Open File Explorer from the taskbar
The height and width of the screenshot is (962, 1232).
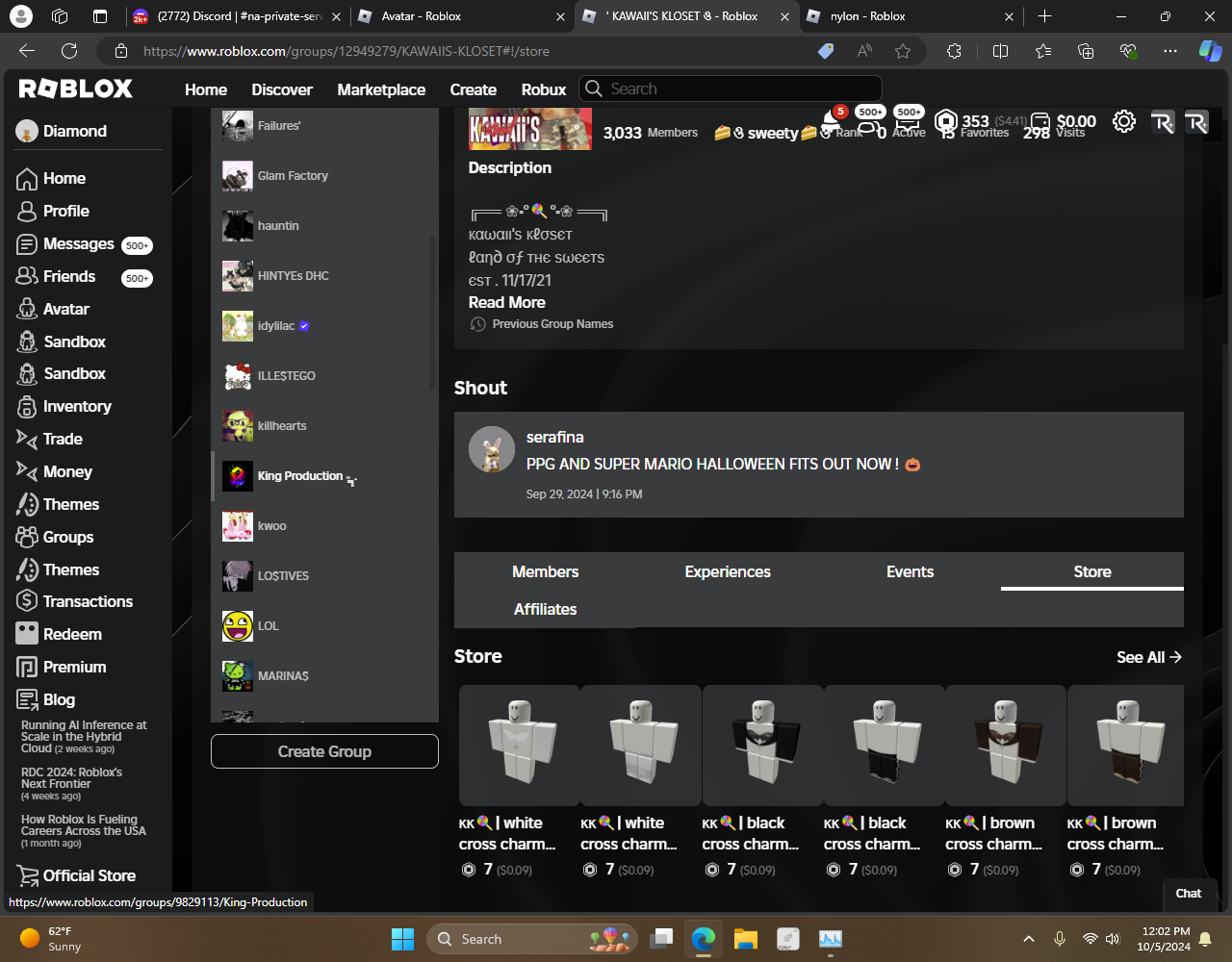click(x=745, y=939)
